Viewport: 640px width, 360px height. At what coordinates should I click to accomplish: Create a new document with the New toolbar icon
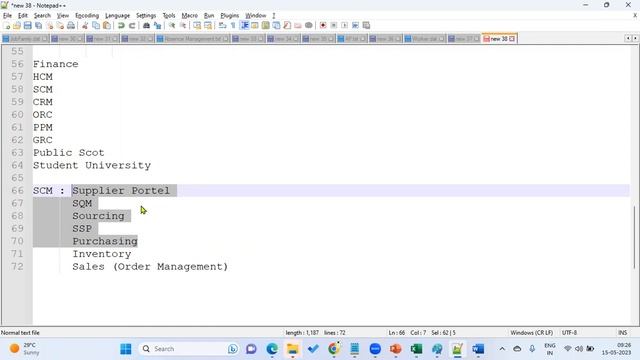click(7, 25)
